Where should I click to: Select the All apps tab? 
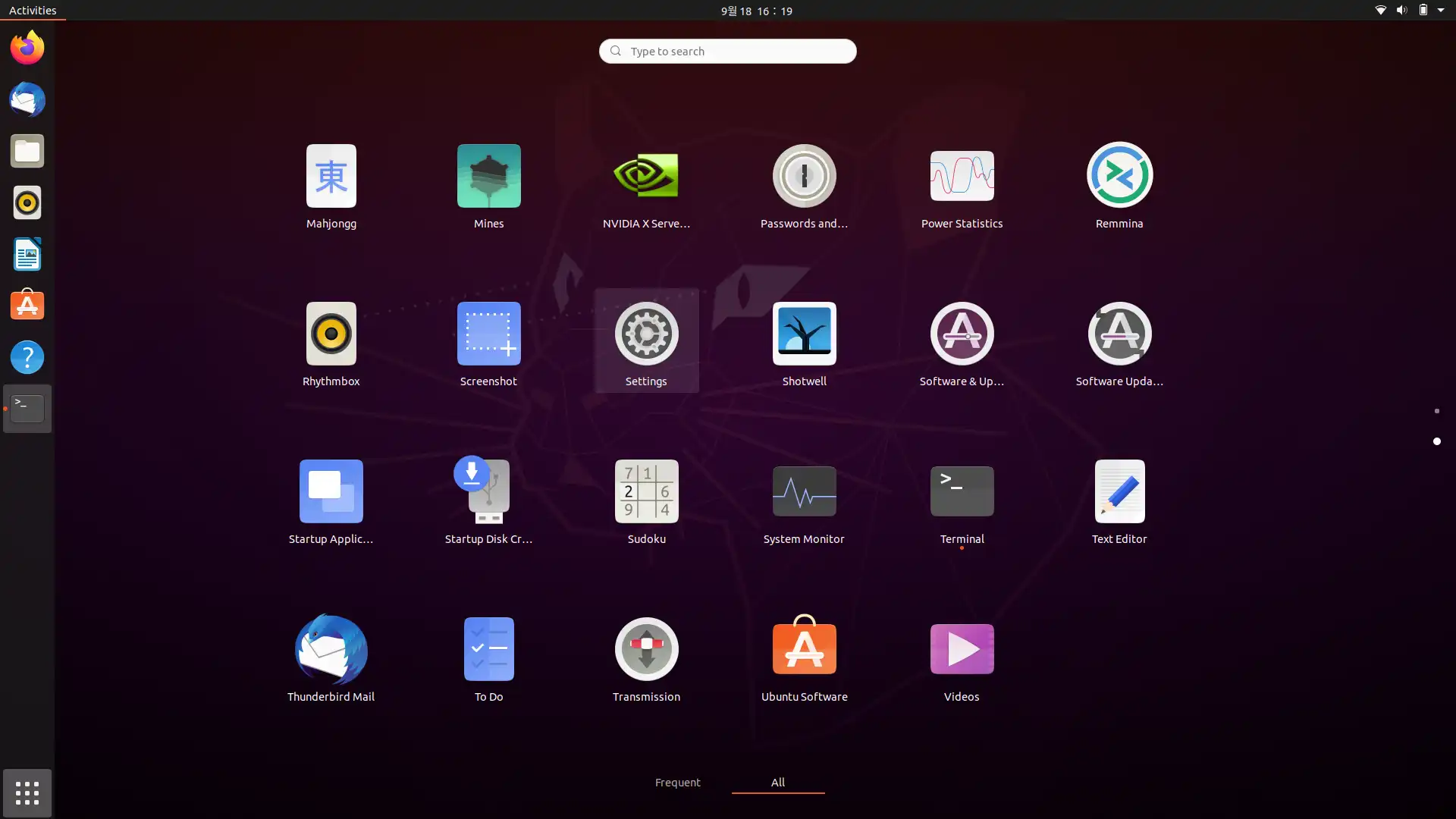coord(777,782)
